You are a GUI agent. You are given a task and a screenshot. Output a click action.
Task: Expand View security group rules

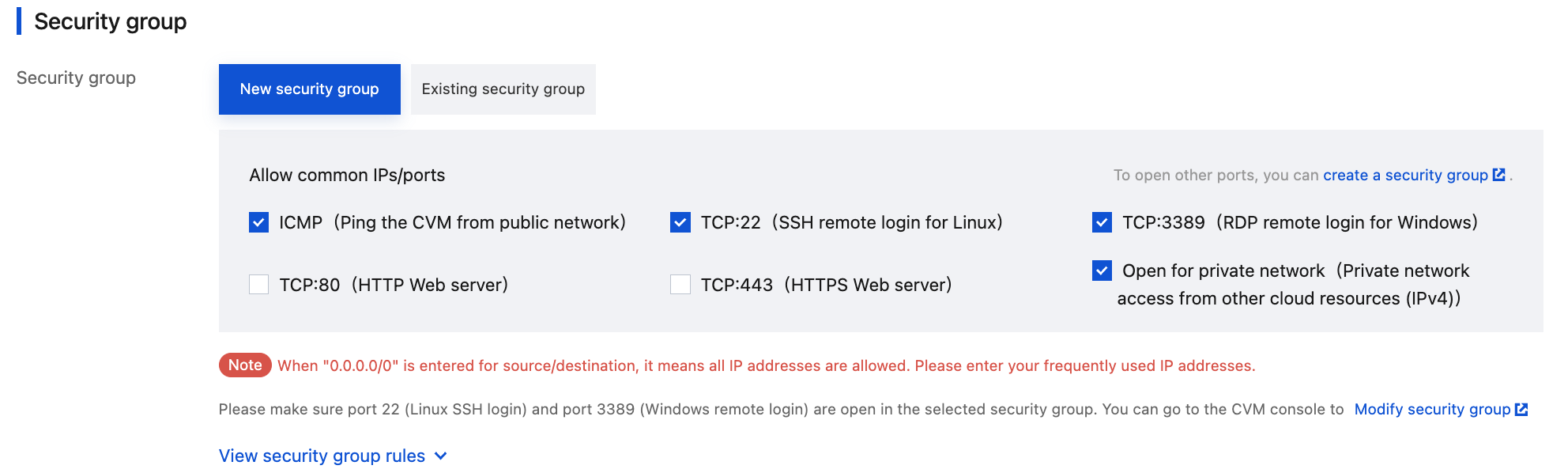pos(322,456)
